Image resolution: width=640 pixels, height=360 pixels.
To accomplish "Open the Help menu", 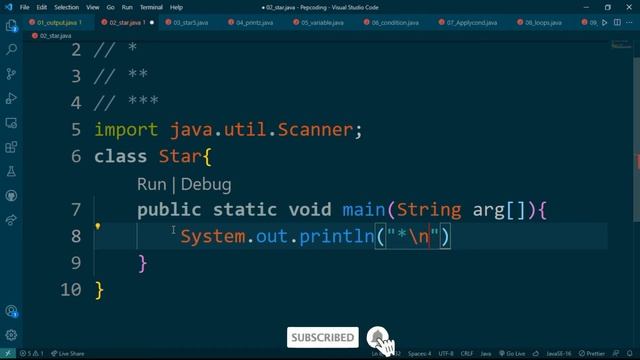I will click(176, 7).
